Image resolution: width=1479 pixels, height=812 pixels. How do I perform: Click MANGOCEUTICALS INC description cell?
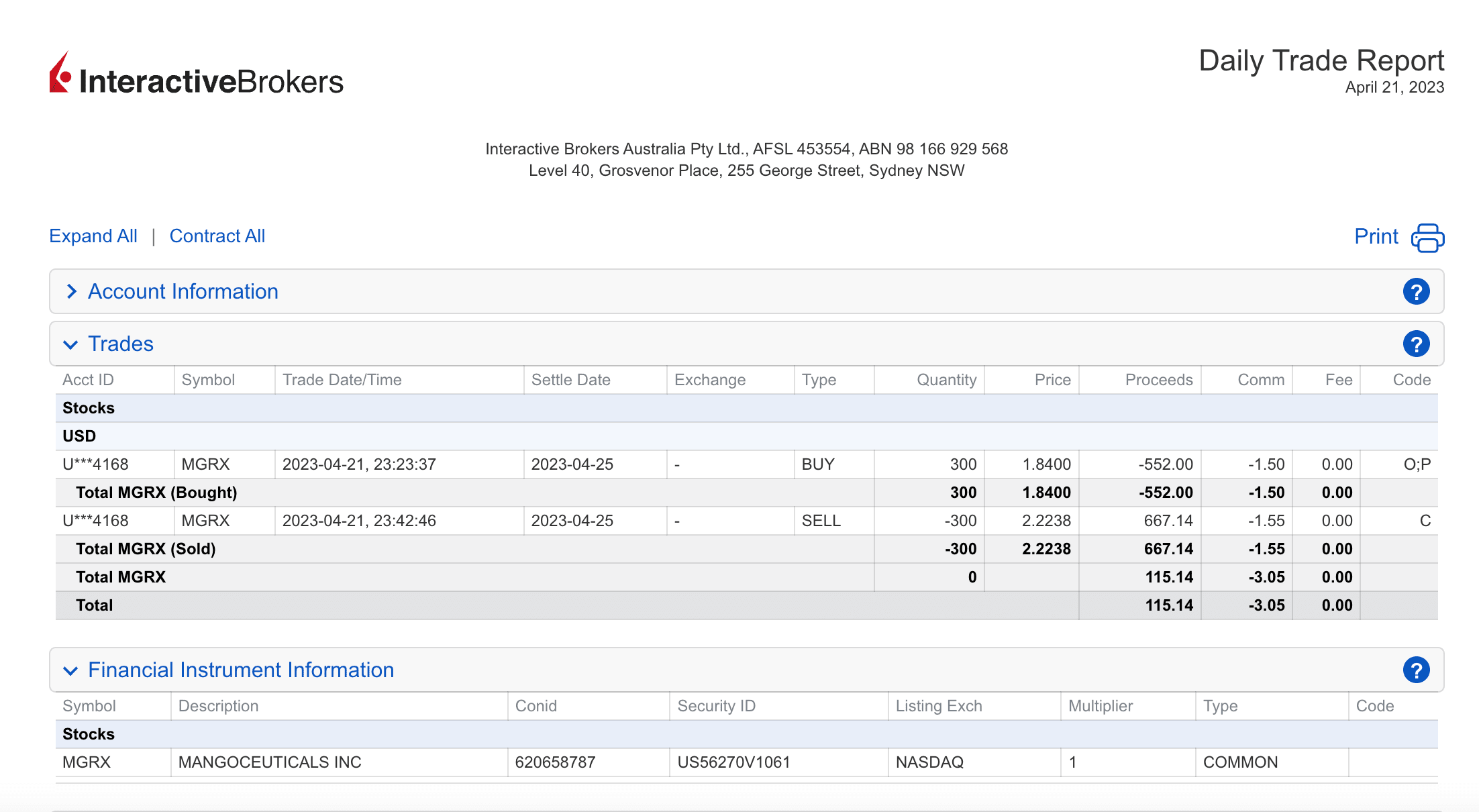(x=270, y=762)
